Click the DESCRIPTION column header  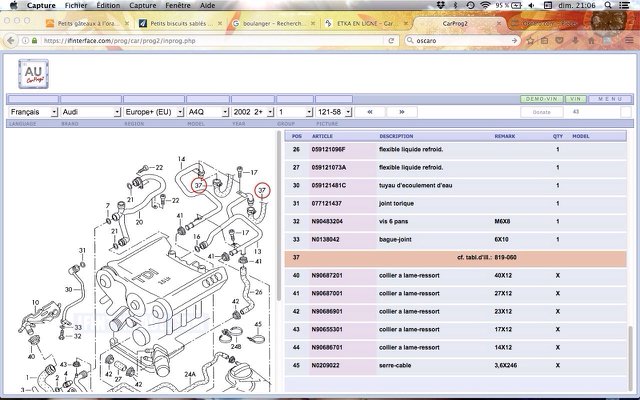coord(396,136)
